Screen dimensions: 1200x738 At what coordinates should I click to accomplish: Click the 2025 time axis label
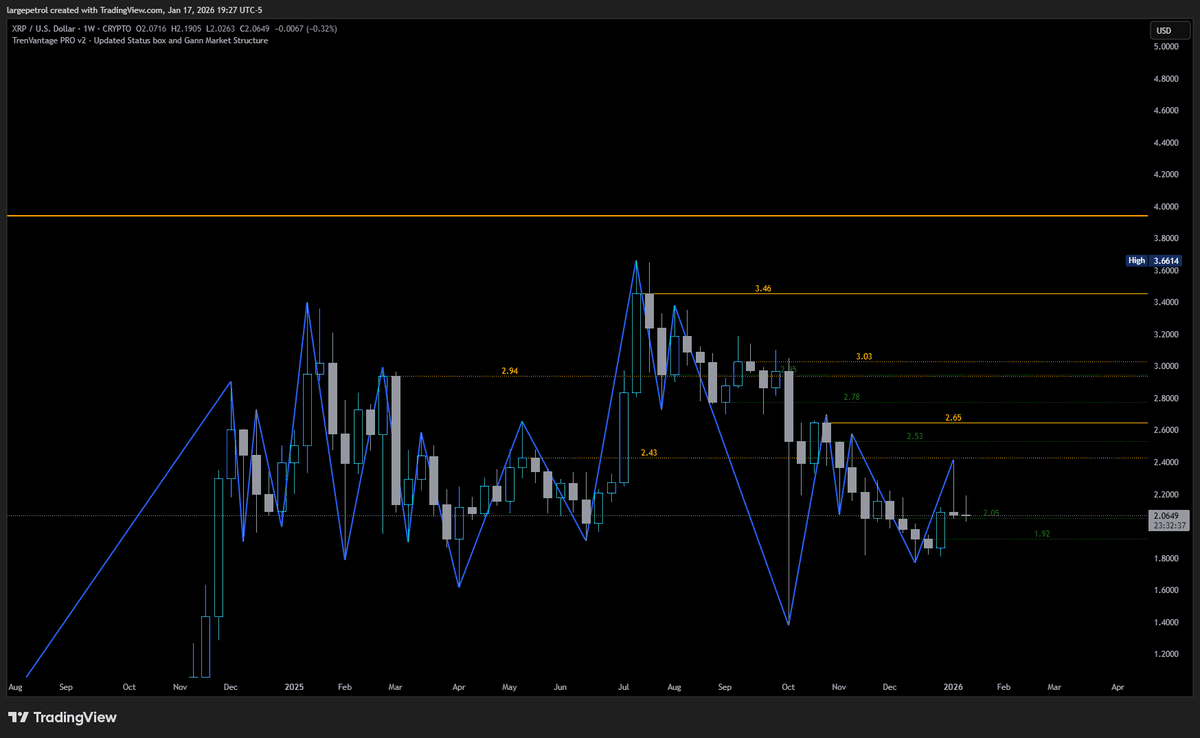[x=294, y=688]
